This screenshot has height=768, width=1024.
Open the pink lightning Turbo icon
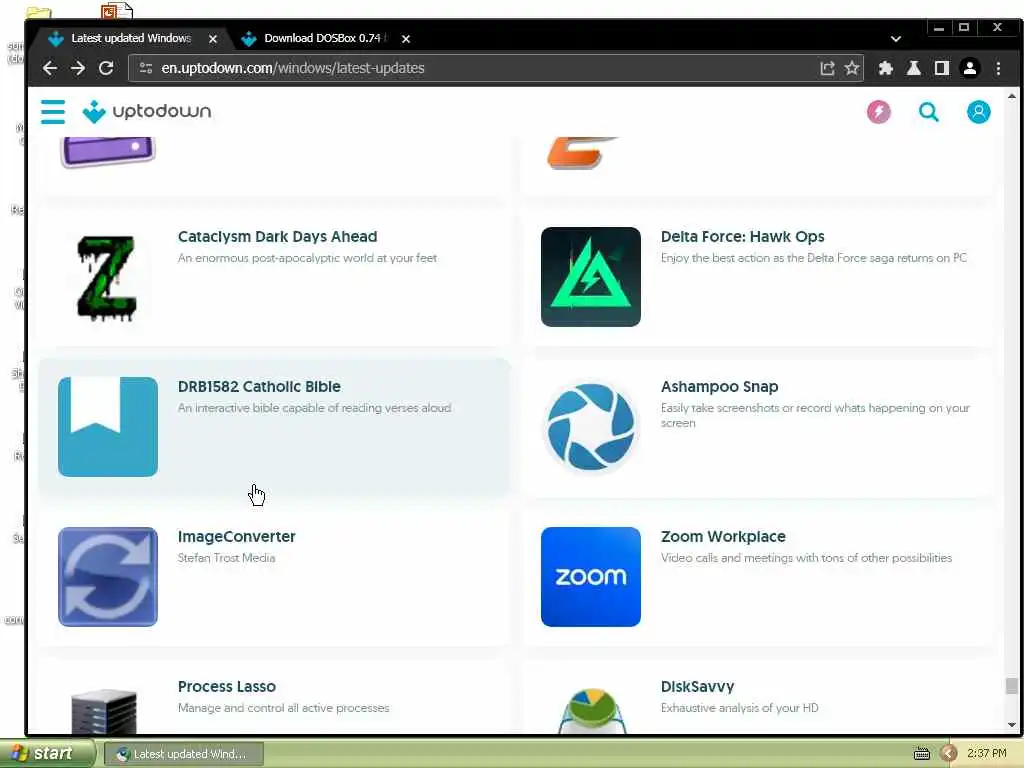[879, 112]
